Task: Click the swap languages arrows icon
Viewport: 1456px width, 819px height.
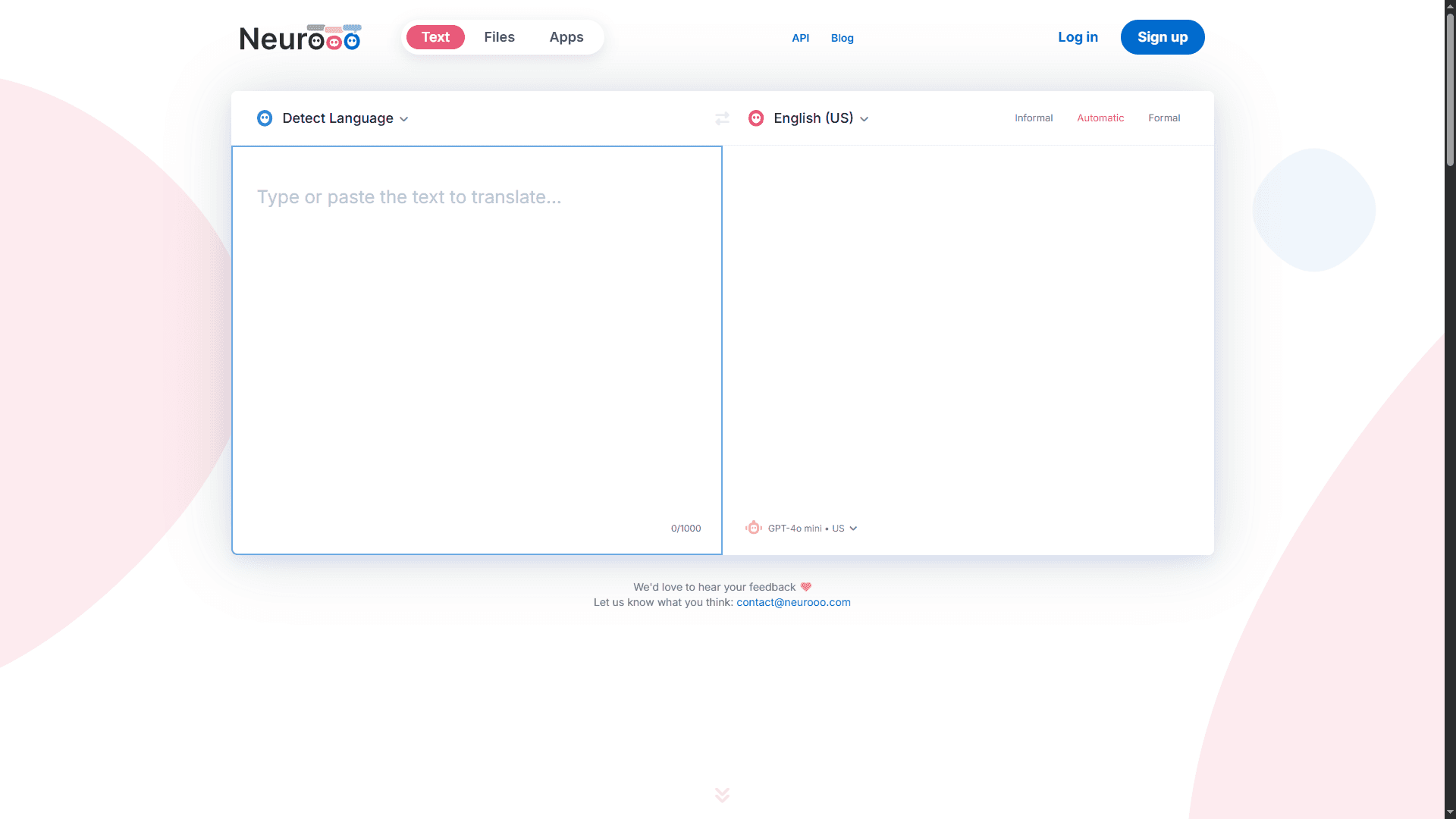Action: [x=722, y=118]
